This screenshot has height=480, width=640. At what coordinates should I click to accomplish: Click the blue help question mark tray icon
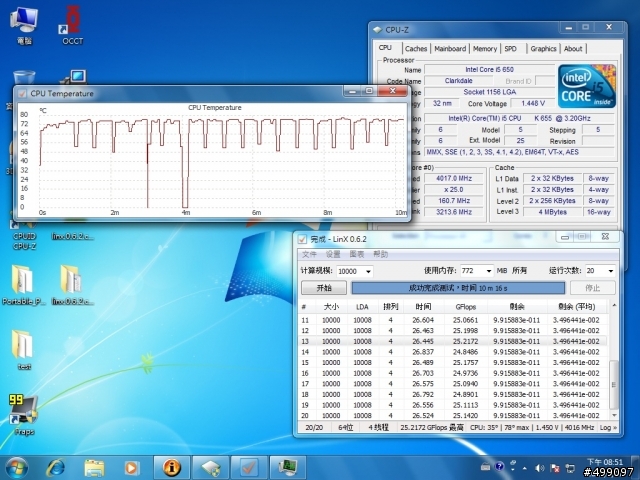(x=499, y=467)
